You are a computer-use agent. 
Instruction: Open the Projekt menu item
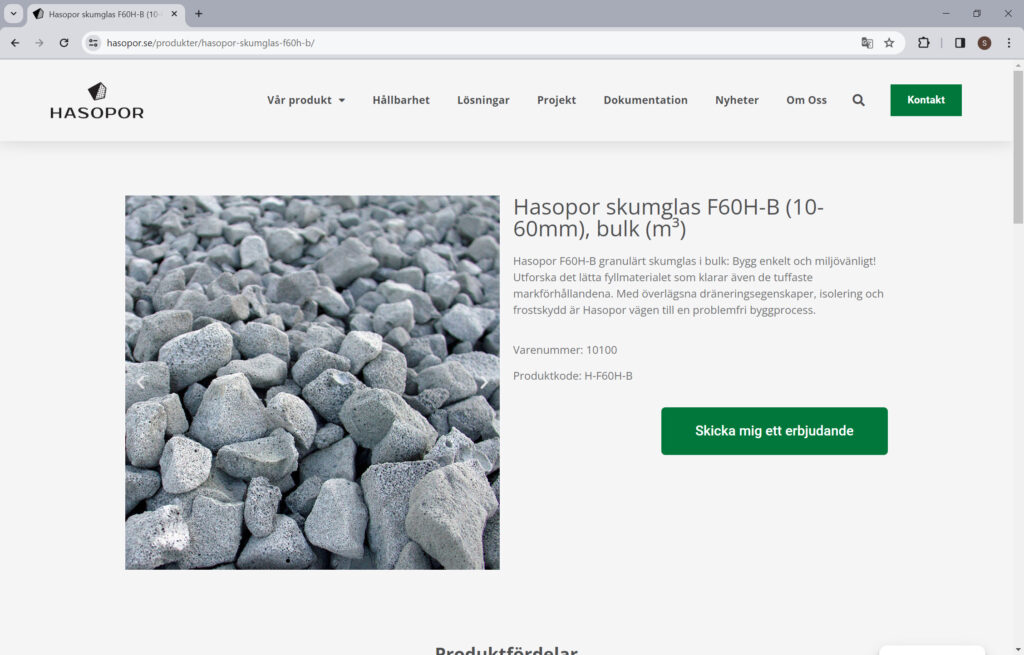(556, 100)
